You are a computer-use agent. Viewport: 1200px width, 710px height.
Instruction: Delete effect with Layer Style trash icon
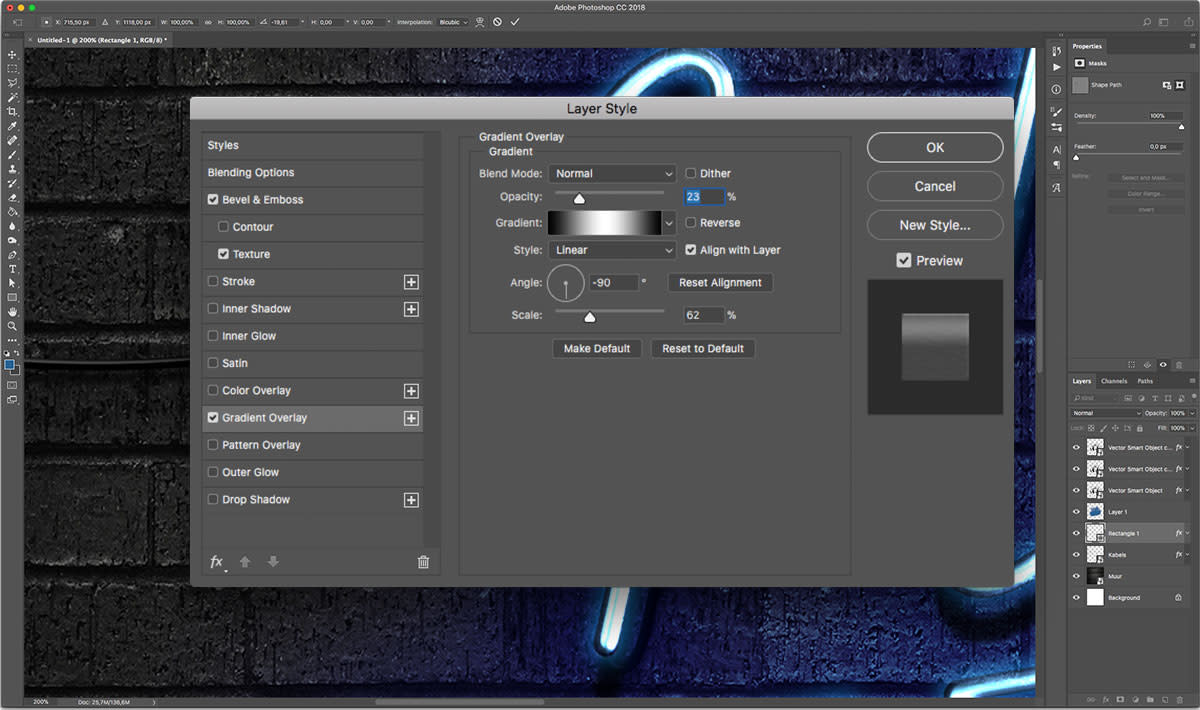(423, 562)
